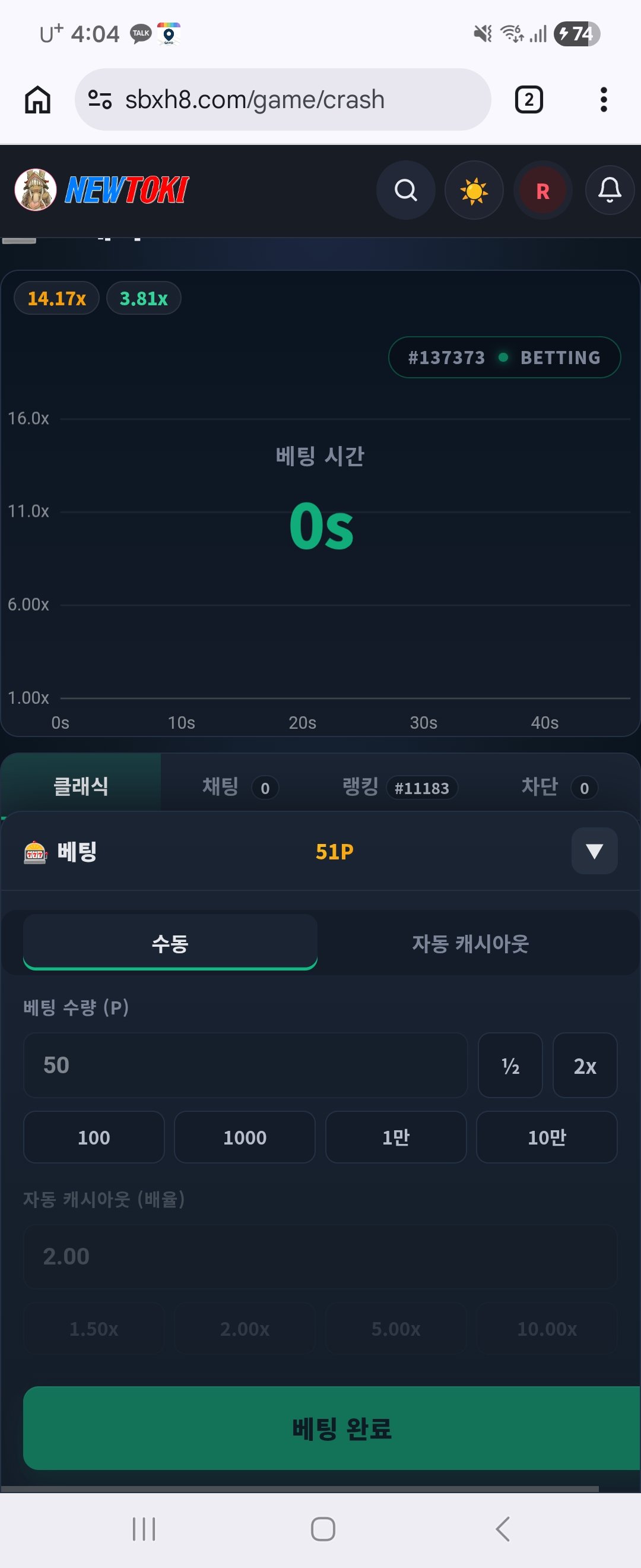The image size is (641, 1568).
Task: Tap the browser home icon
Action: (38, 99)
